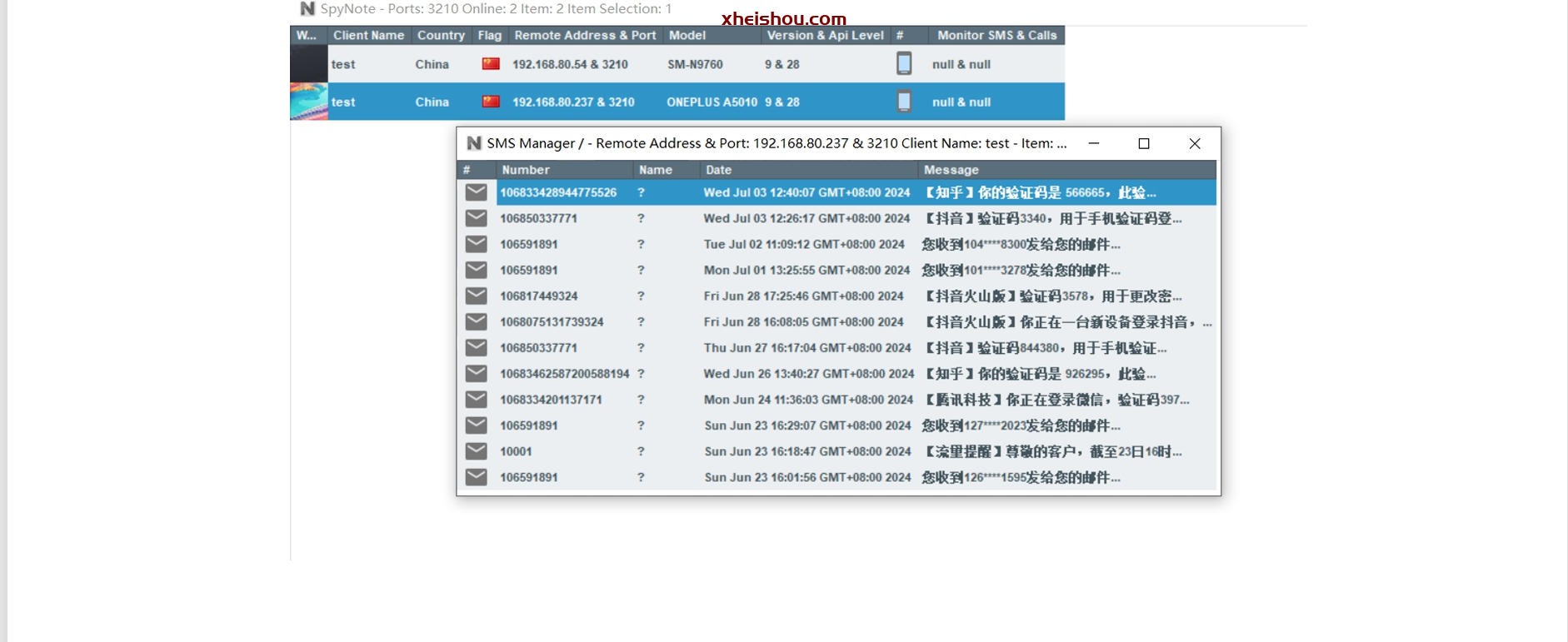Click the Country column header

tap(441, 35)
